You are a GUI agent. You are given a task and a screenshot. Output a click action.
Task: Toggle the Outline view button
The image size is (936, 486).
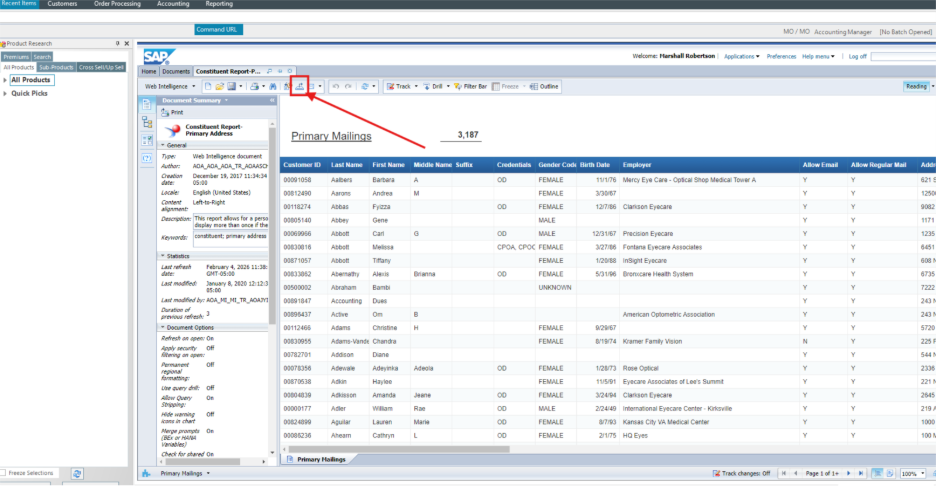click(545, 87)
